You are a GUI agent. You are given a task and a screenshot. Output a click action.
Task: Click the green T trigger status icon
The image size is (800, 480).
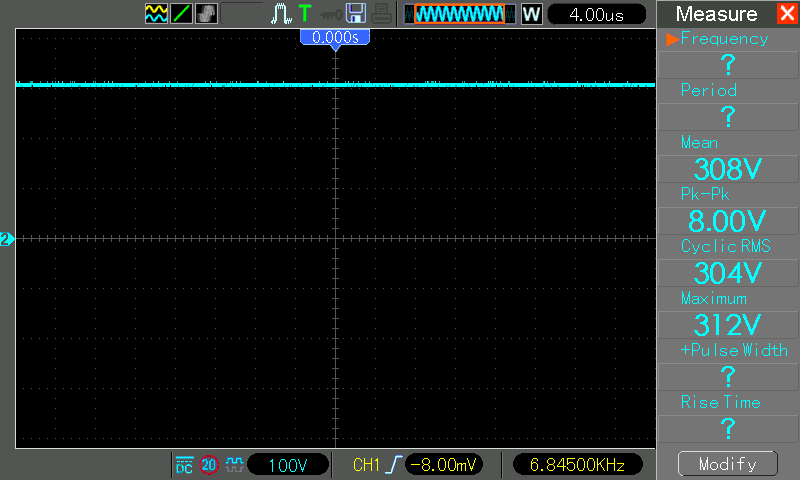coord(304,14)
